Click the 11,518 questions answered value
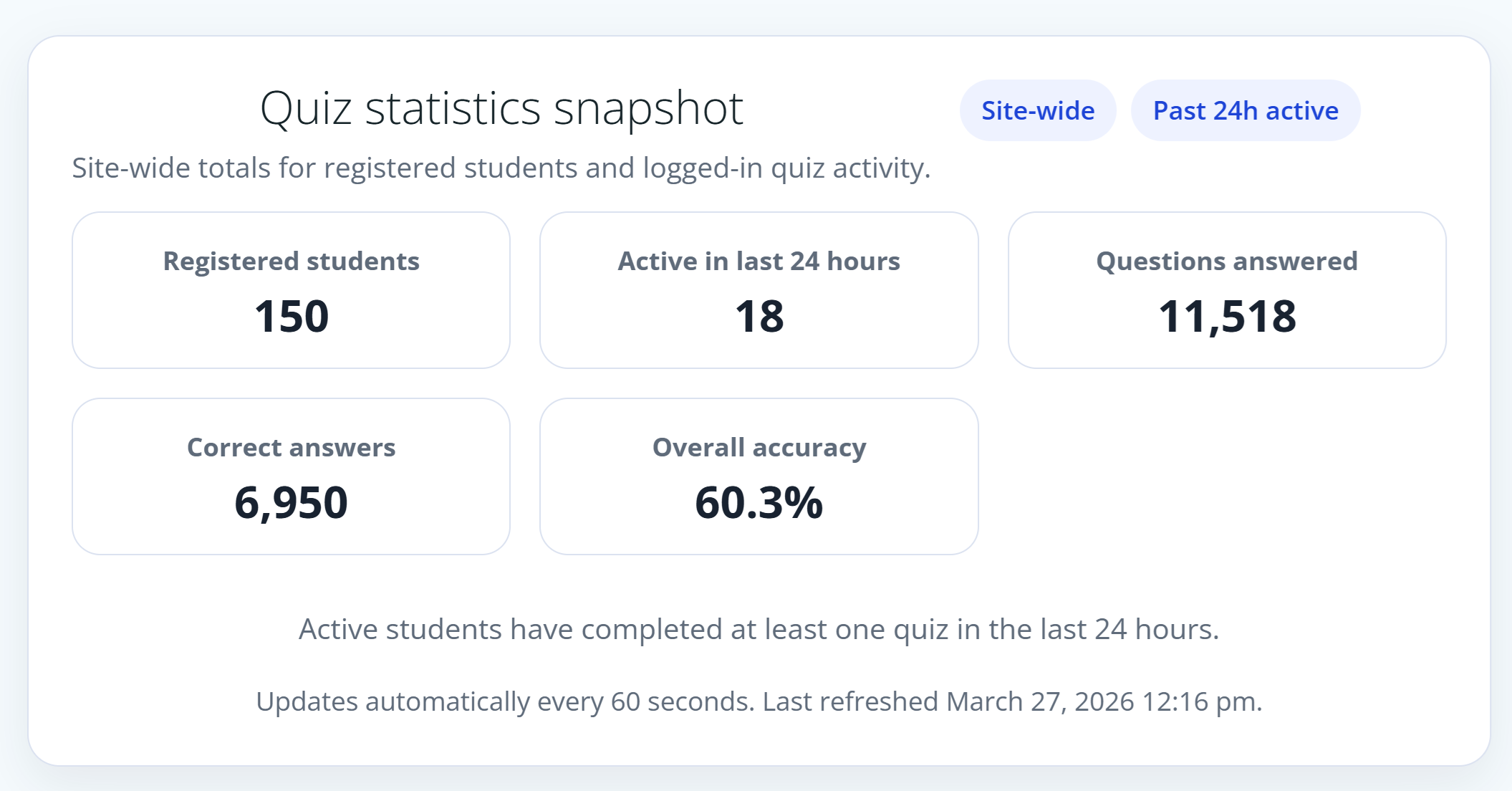Screen dimensions: 1512x791 click(x=1226, y=316)
